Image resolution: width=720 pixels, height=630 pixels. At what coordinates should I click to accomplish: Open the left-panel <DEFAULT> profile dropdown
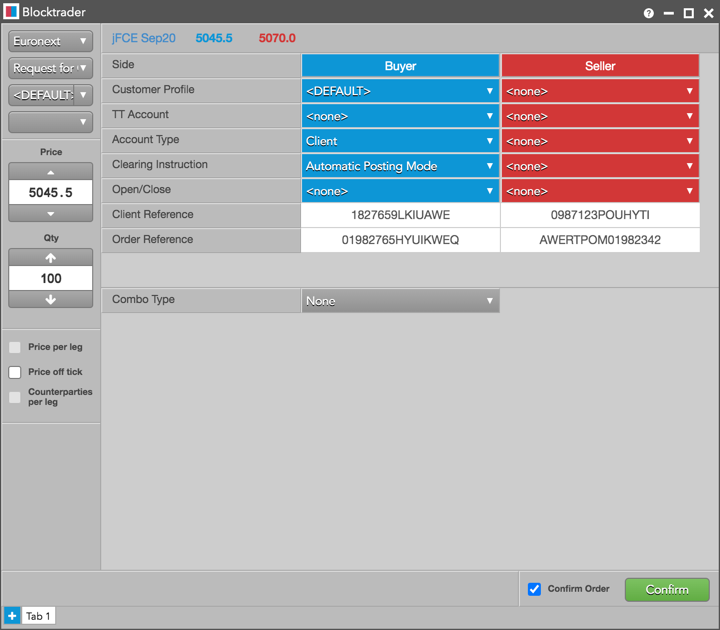pos(51,95)
